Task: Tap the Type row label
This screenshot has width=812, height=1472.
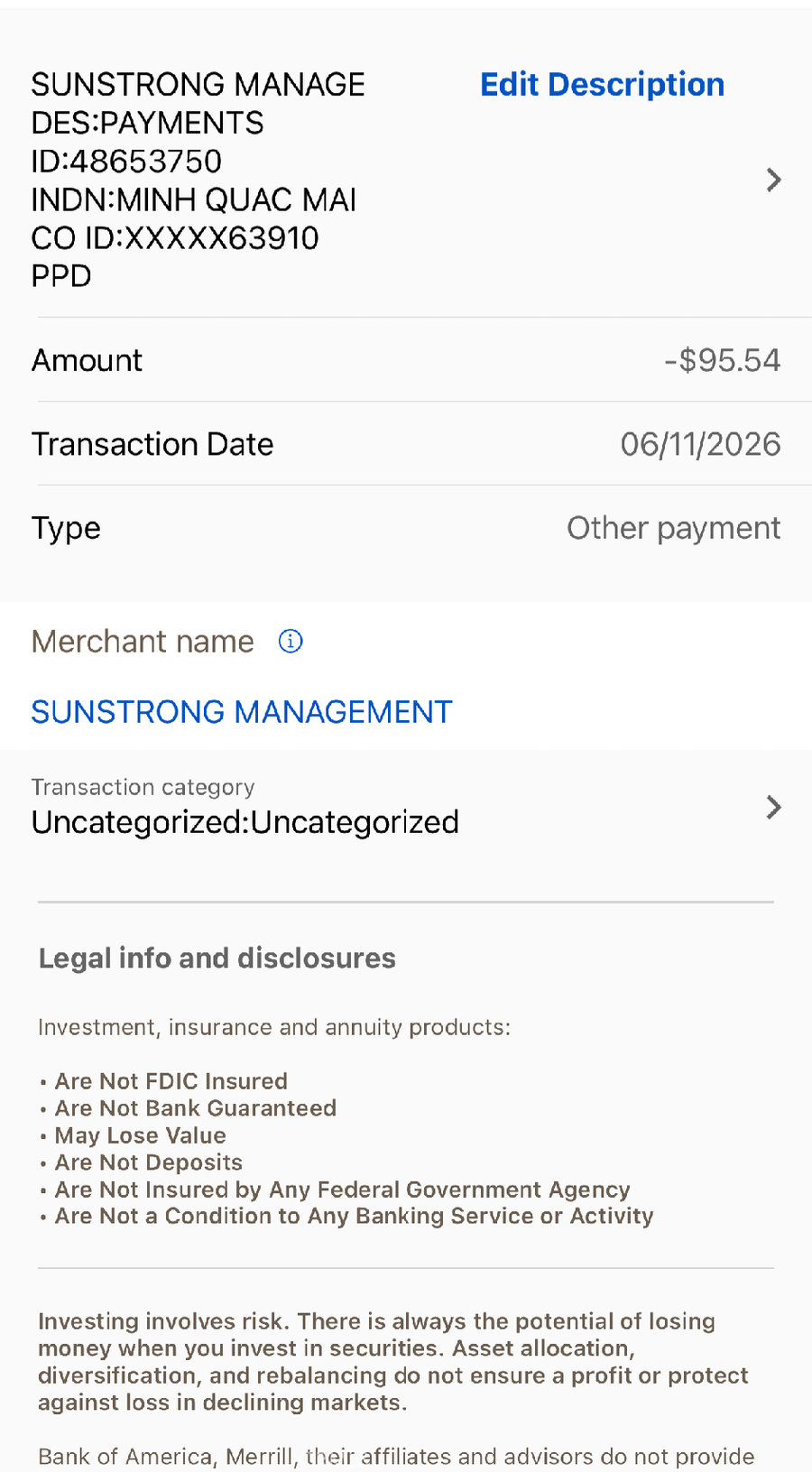Action: point(66,529)
